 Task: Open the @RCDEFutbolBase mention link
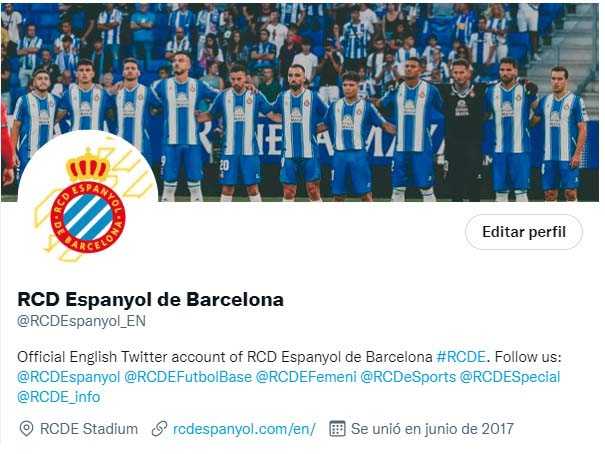coord(188,377)
